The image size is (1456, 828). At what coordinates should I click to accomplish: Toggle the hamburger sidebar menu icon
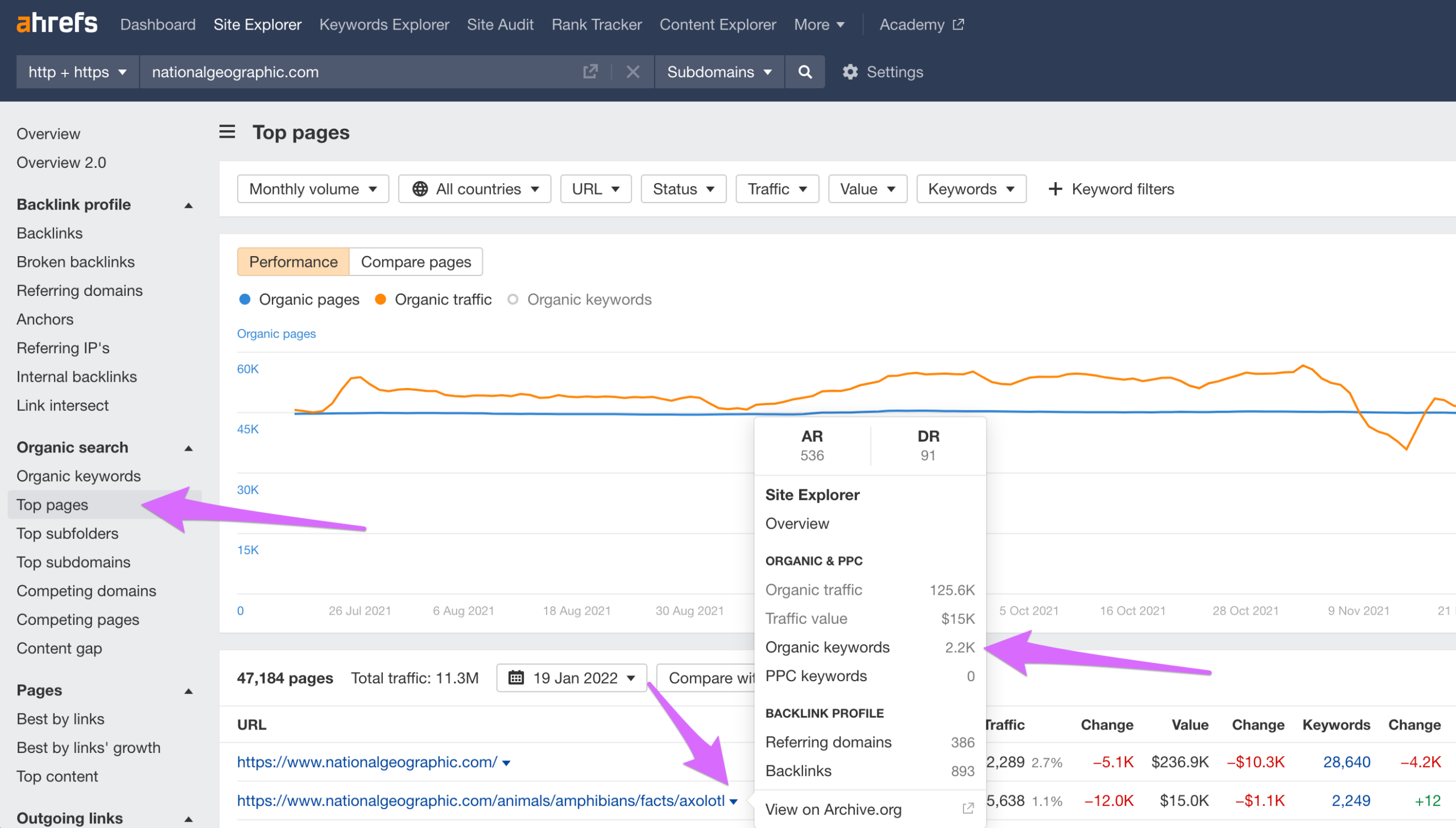[x=227, y=132]
